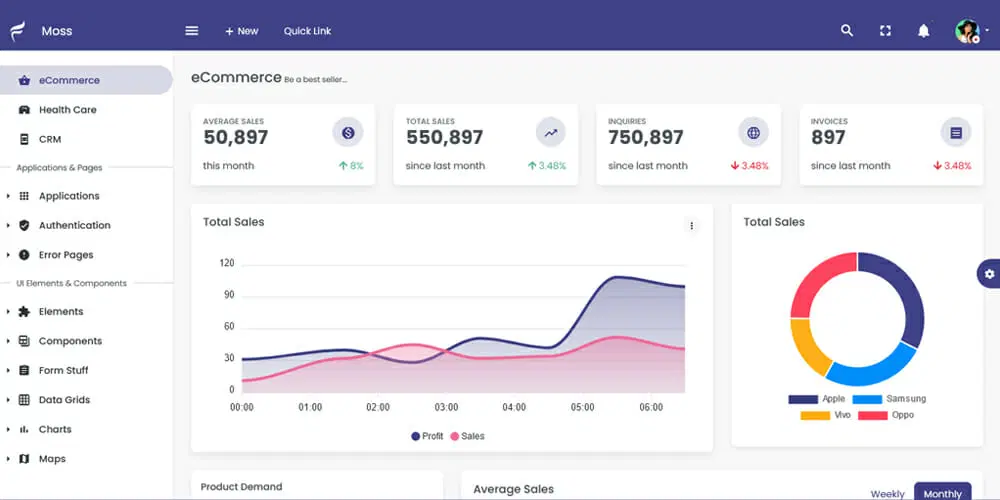Expand the Charts tree arrow
This screenshot has height=500, width=1000.
point(8,429)
